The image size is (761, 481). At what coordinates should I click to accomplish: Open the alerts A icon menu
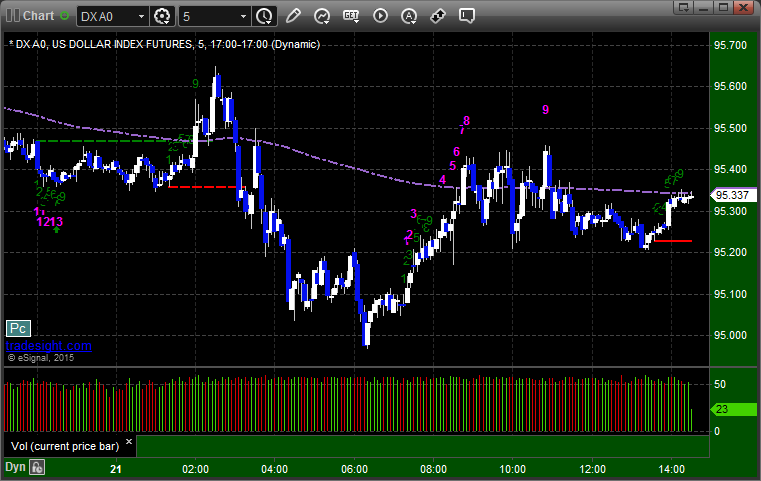point(409,16)
